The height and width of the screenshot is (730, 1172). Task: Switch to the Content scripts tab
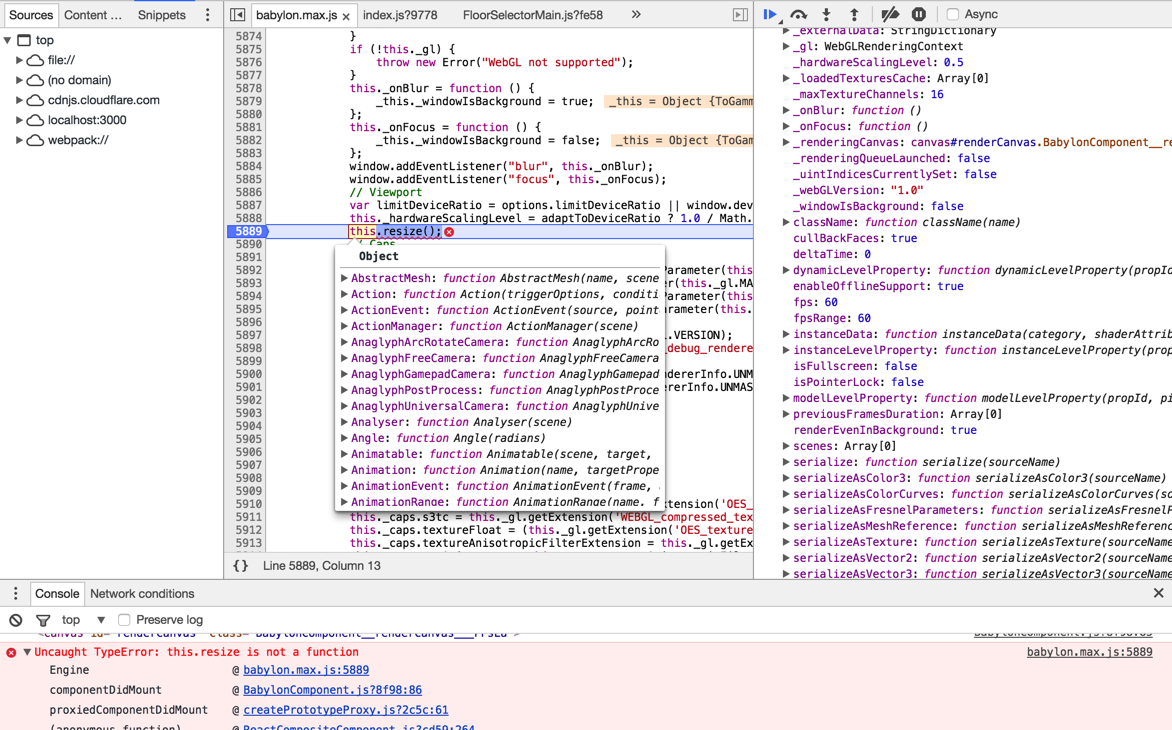[93, 15]
